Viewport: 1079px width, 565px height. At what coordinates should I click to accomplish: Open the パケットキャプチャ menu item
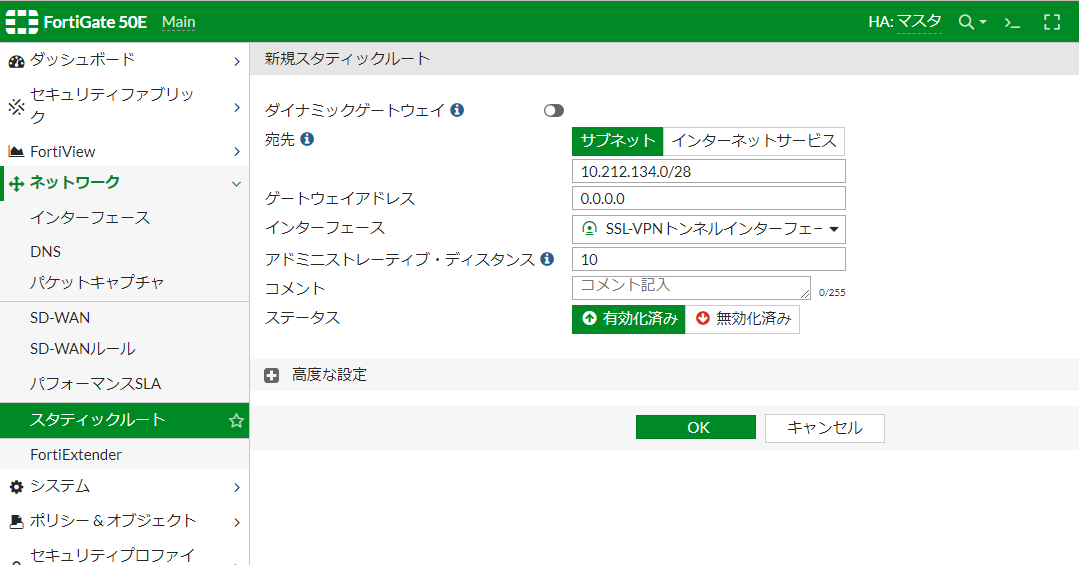tap(97, 282)
